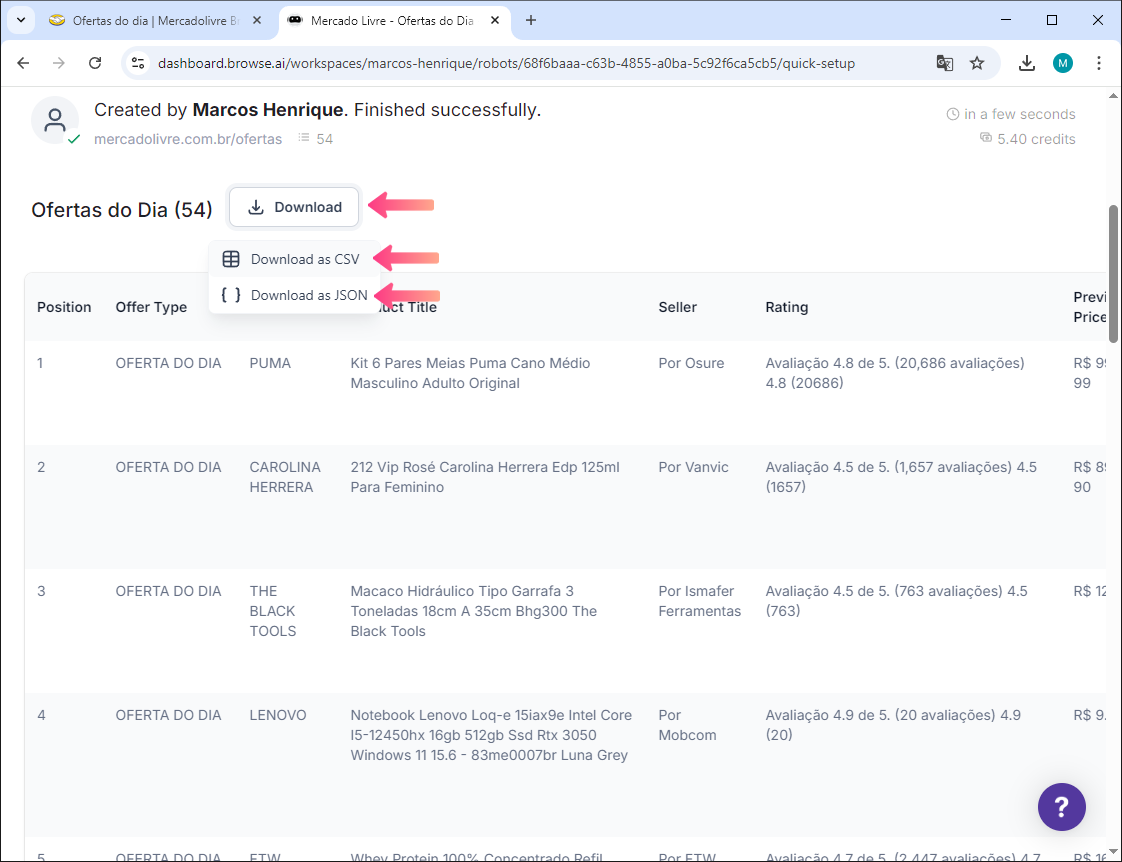The image size is (1122, 862).
Task: Choose Download as JSON option
Action: tap(294, 295)
